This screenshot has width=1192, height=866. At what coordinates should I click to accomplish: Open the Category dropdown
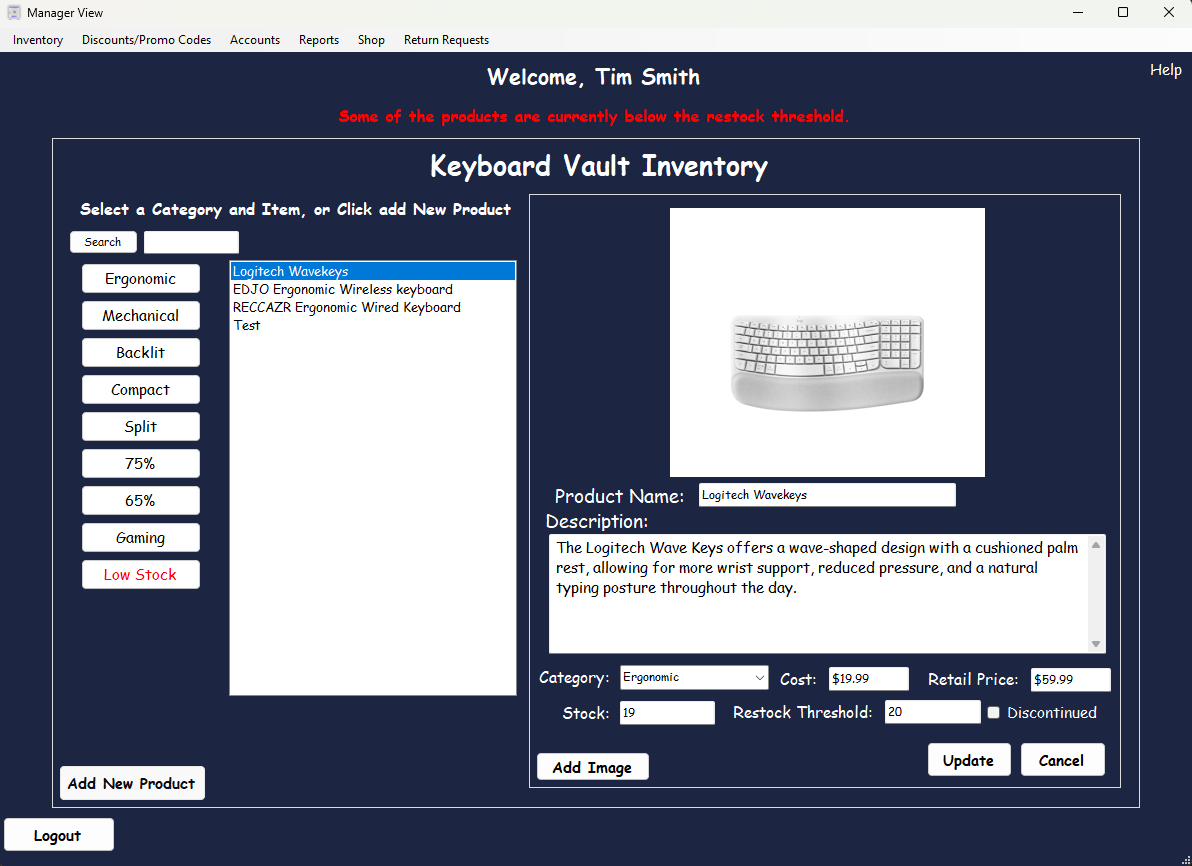[694, 678]
